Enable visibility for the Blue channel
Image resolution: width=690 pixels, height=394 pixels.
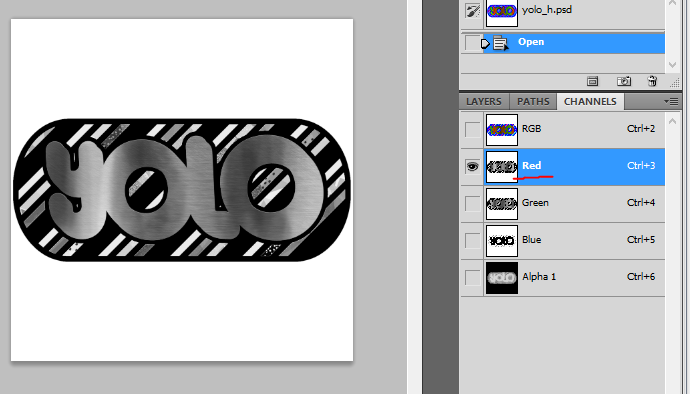(x=473, y=240)
